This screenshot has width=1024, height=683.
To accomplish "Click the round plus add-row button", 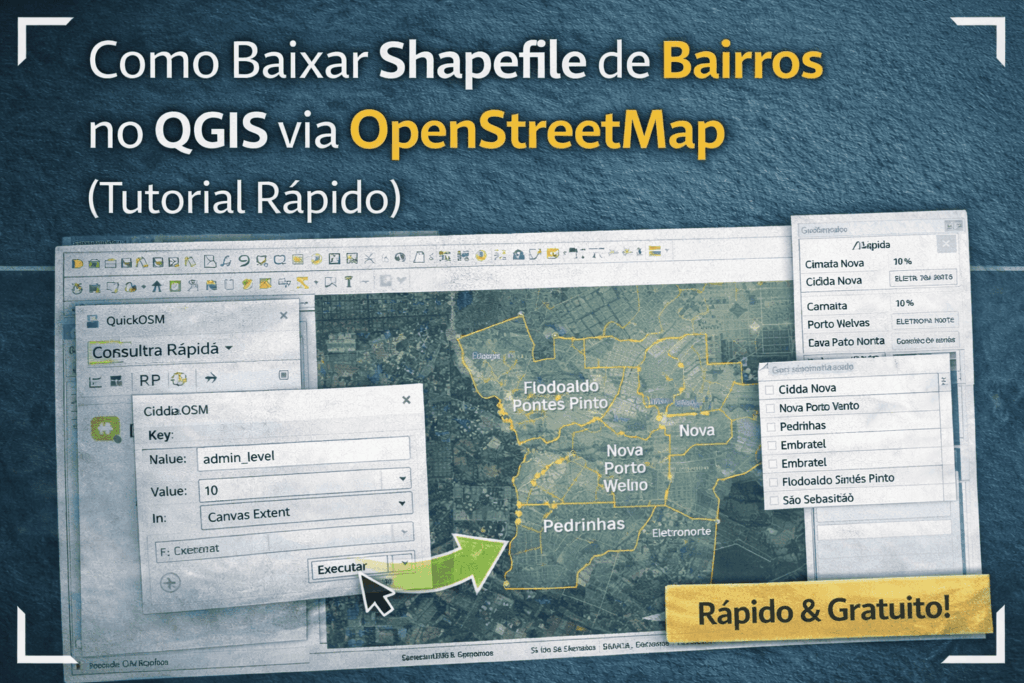I will (170, 582).
